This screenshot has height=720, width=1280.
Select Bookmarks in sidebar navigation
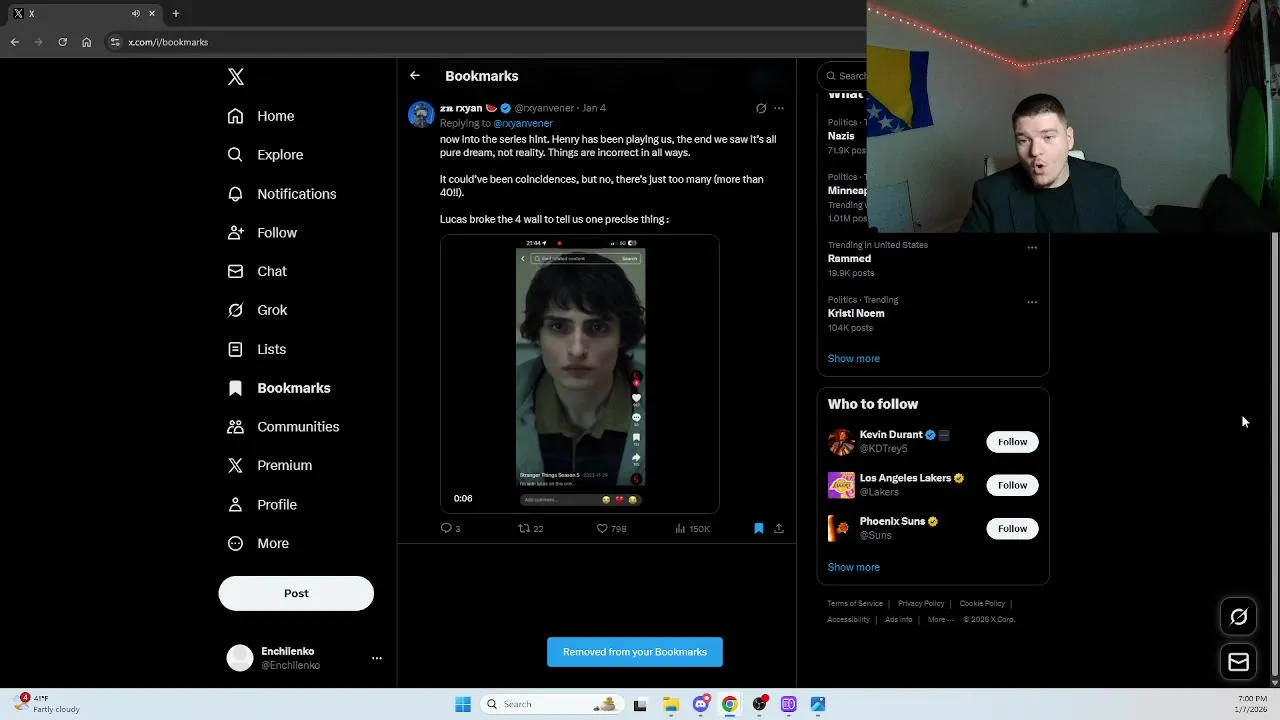[x=279, y=388]
